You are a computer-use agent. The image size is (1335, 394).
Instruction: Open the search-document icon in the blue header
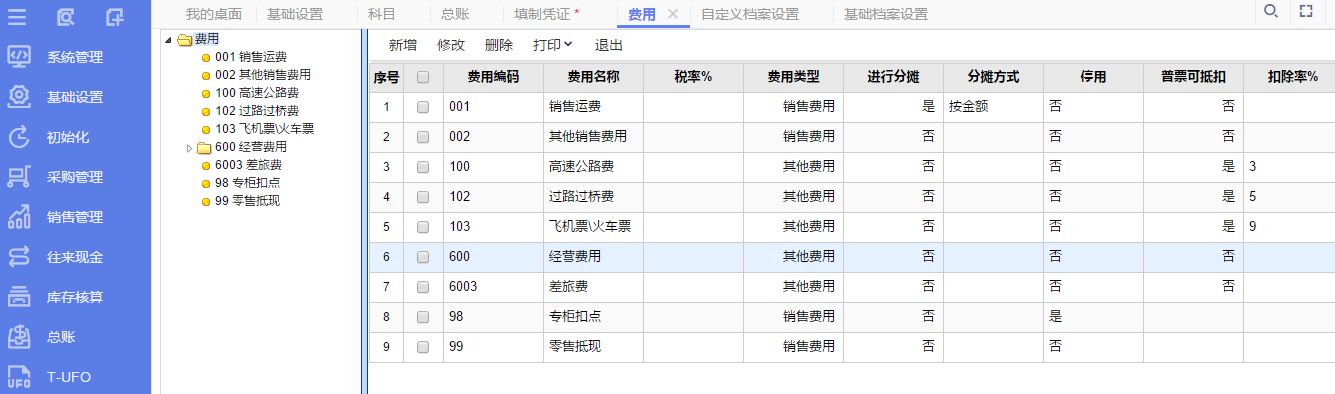65,16
